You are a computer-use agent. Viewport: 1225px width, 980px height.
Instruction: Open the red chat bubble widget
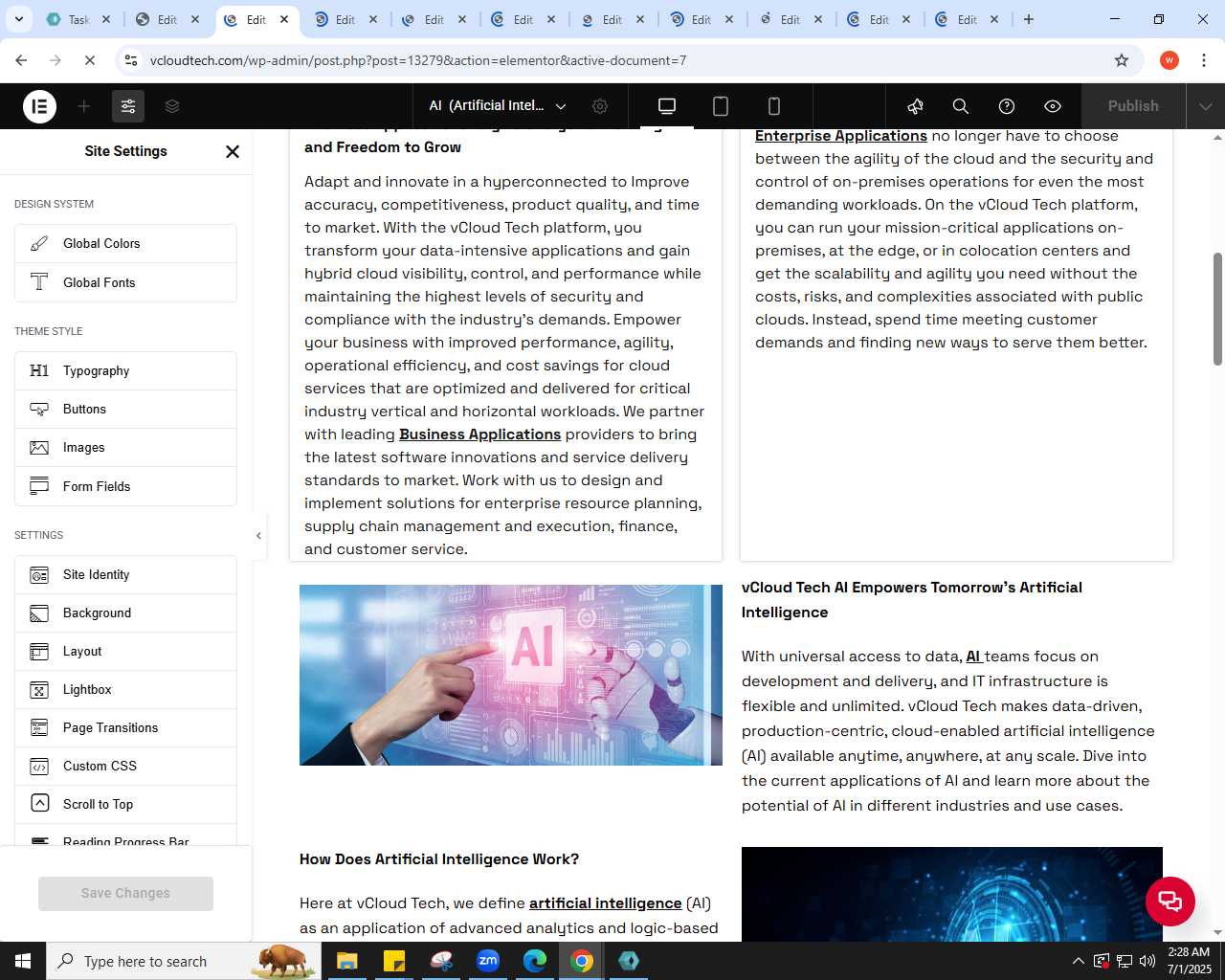click(1170, 901)
